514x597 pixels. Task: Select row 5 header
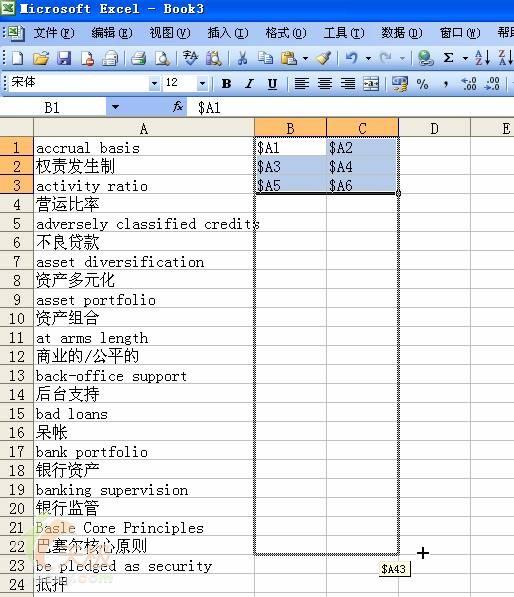click(x=16, y=223)
